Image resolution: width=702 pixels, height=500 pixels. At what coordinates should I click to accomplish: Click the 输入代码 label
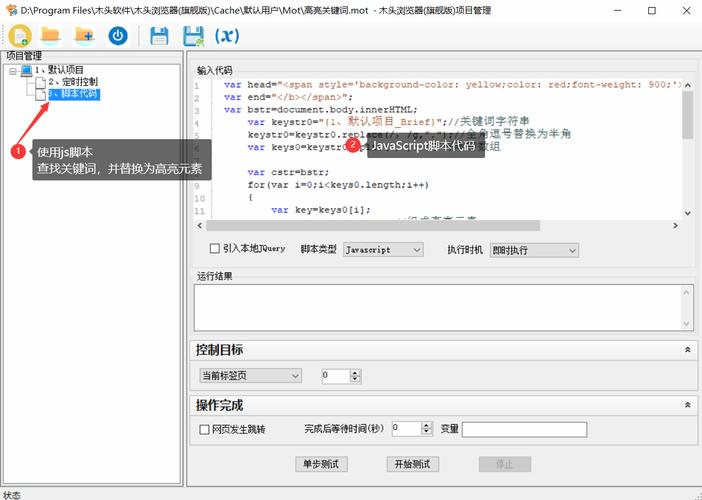tap(215, 70)
